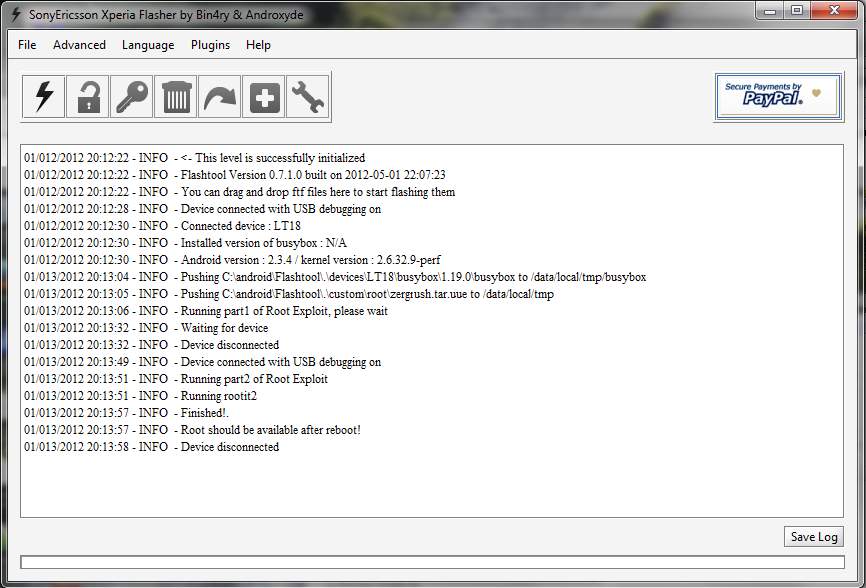866x588 pixels.
Task: Click log line 'This level is successfully initialized'
Action: tap(194, 158)
